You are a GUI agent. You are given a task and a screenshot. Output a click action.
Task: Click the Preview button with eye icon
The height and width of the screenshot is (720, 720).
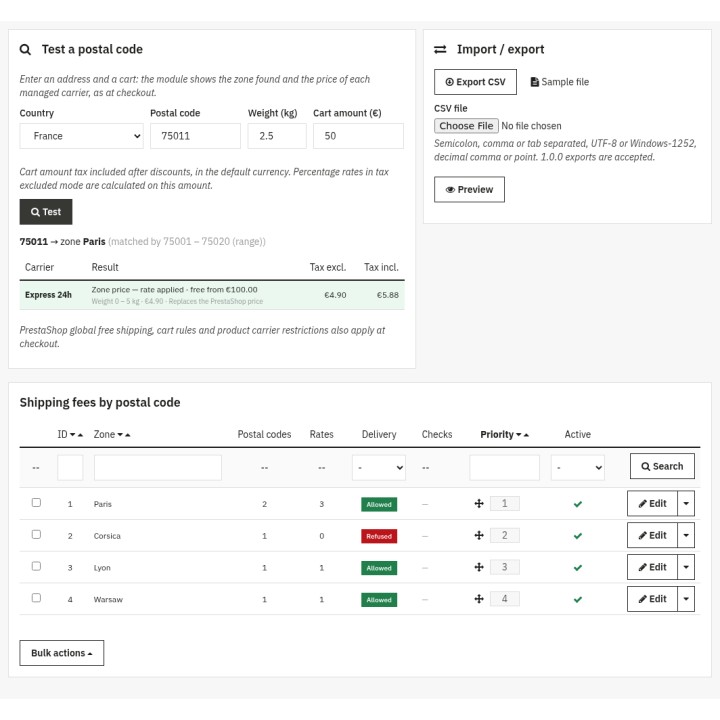point(469,189)
